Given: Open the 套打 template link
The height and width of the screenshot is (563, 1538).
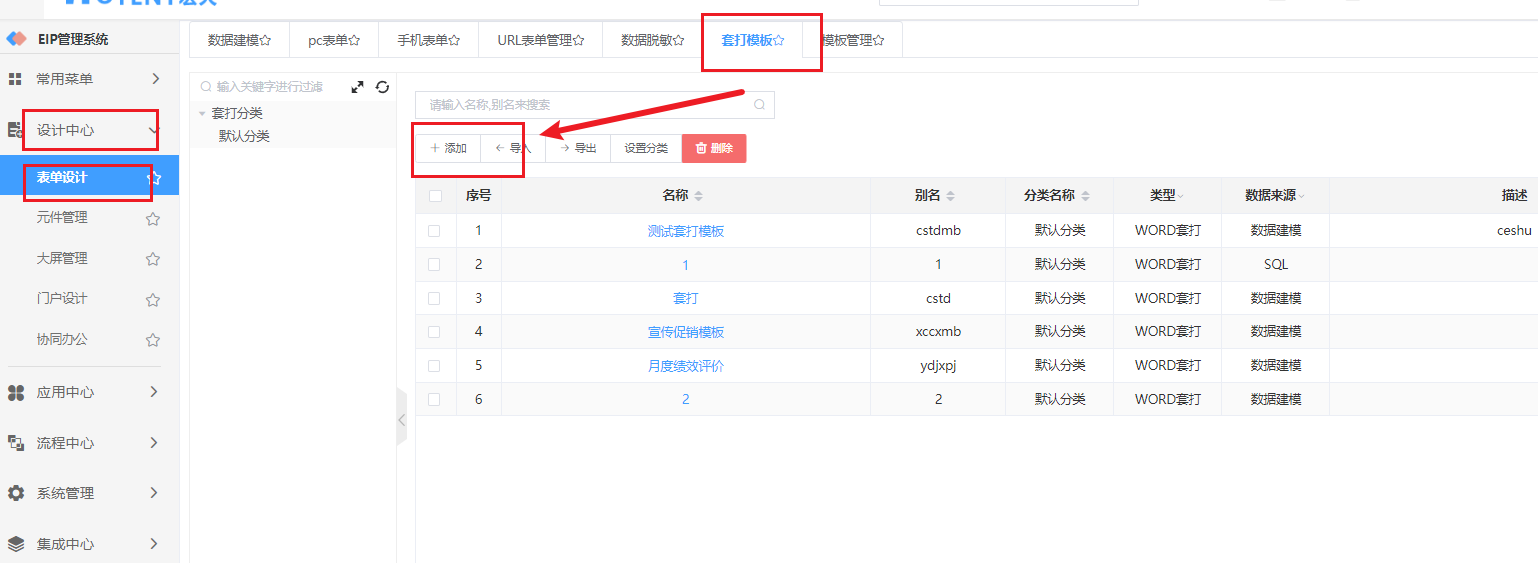Looking at the screenshot, I should [x=685, y=298].
